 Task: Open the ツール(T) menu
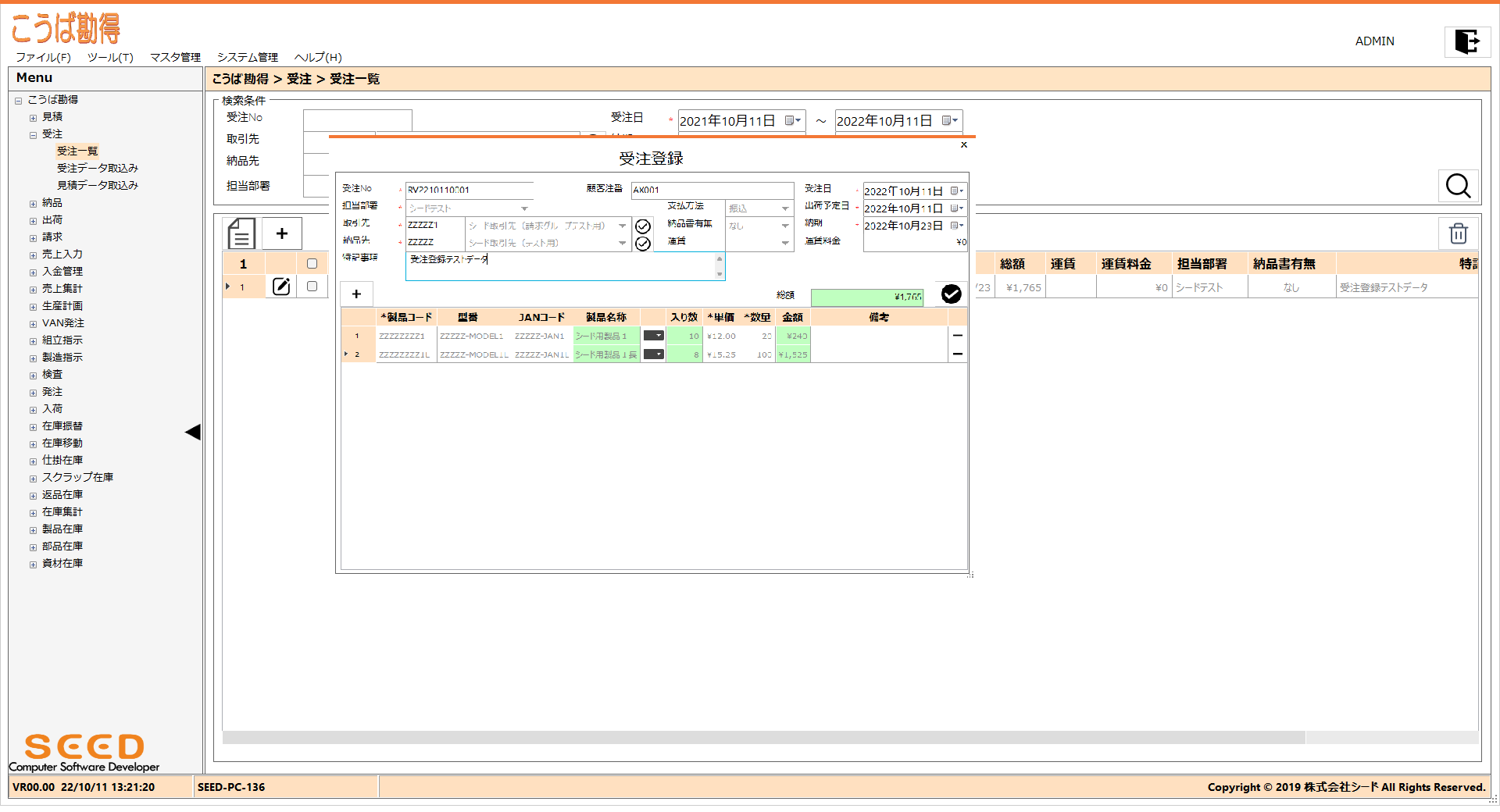tap(110, 57)
